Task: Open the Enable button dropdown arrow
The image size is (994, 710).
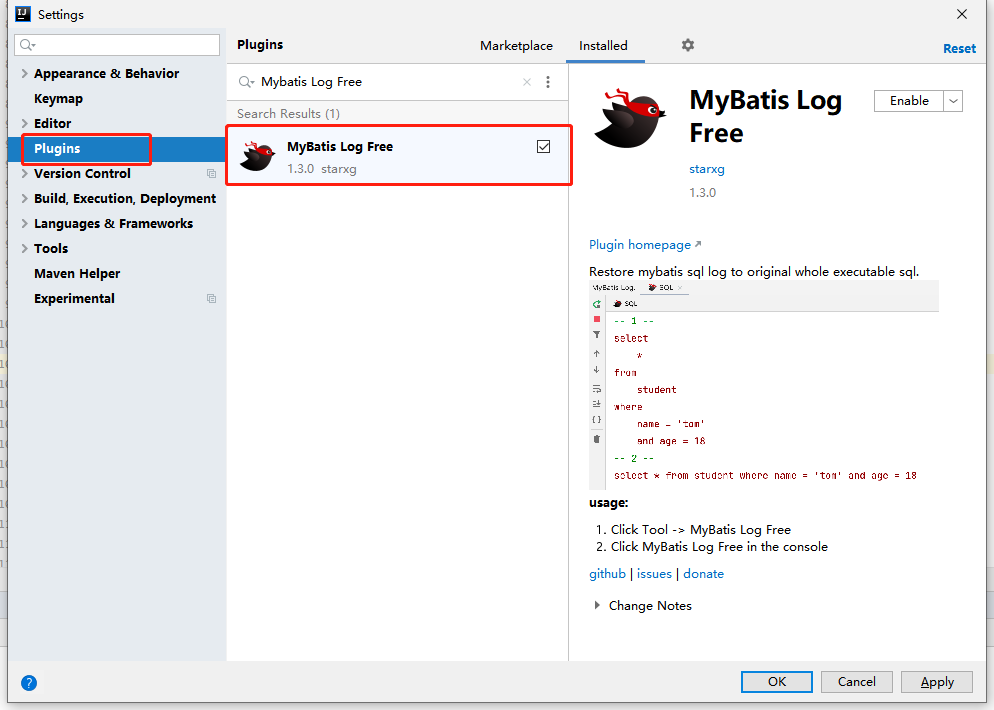Action: (953, 101)
